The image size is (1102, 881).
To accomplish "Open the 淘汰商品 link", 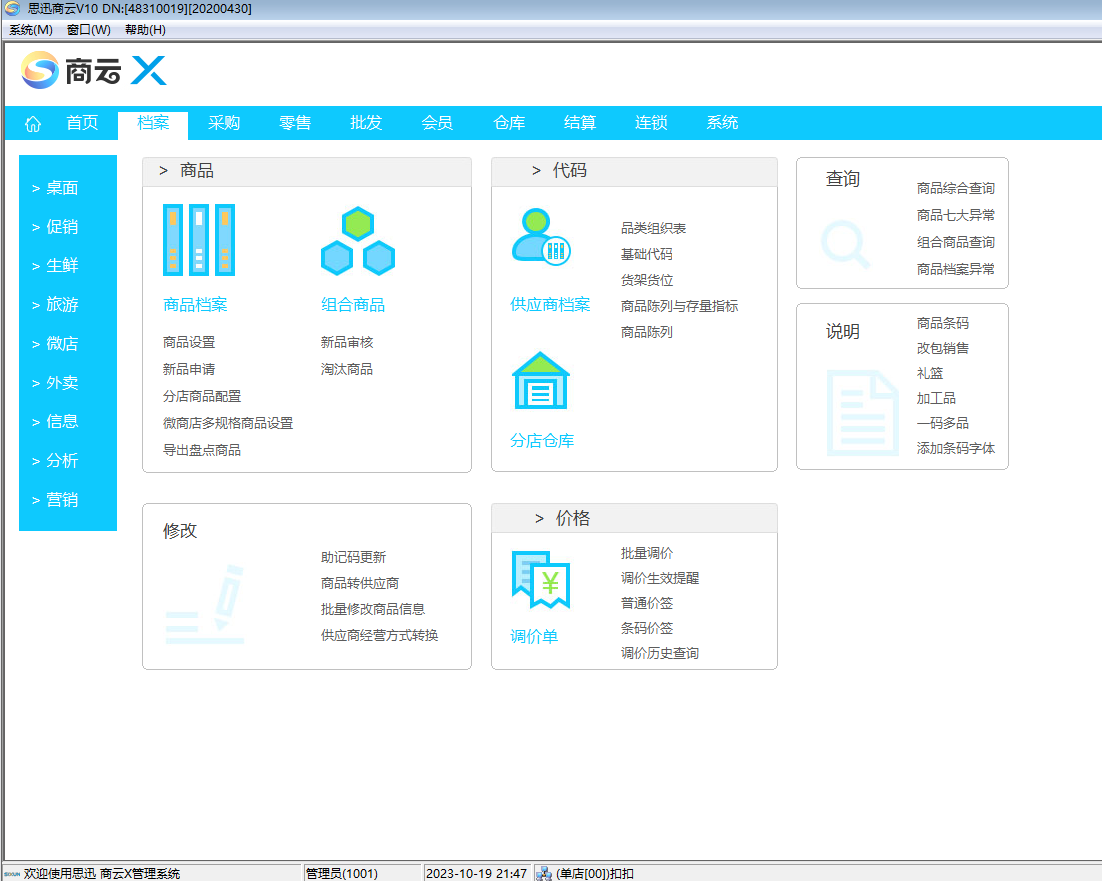I will pyautogui.click(x=347, y=369).
